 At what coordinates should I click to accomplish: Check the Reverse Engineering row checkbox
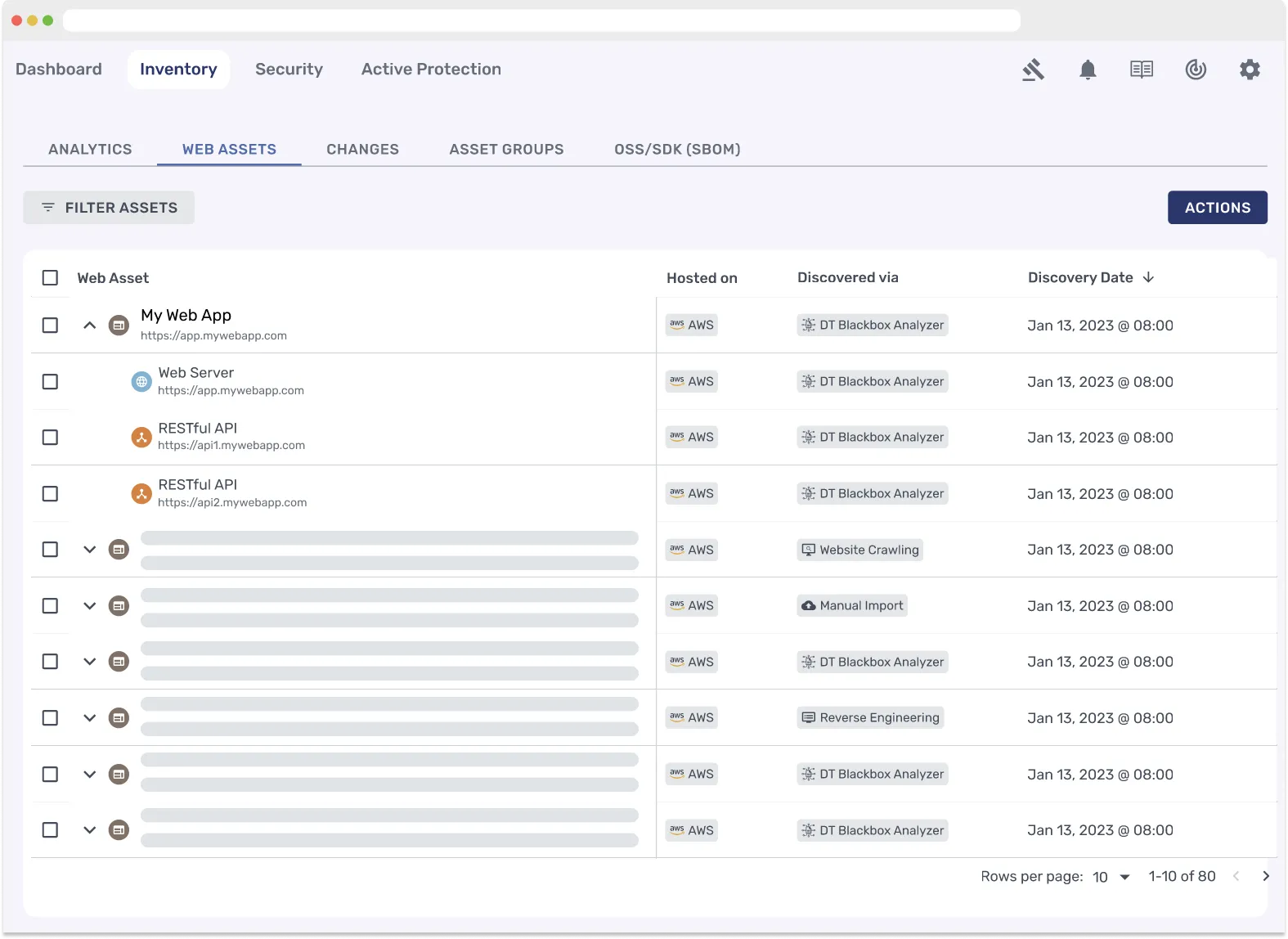[x=50, y=718]
